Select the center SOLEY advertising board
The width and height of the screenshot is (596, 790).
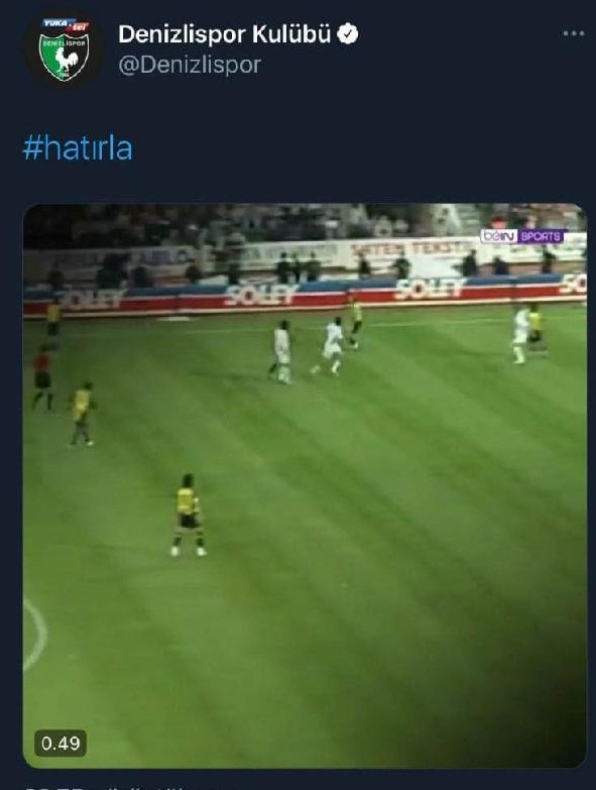pos(262,295)
